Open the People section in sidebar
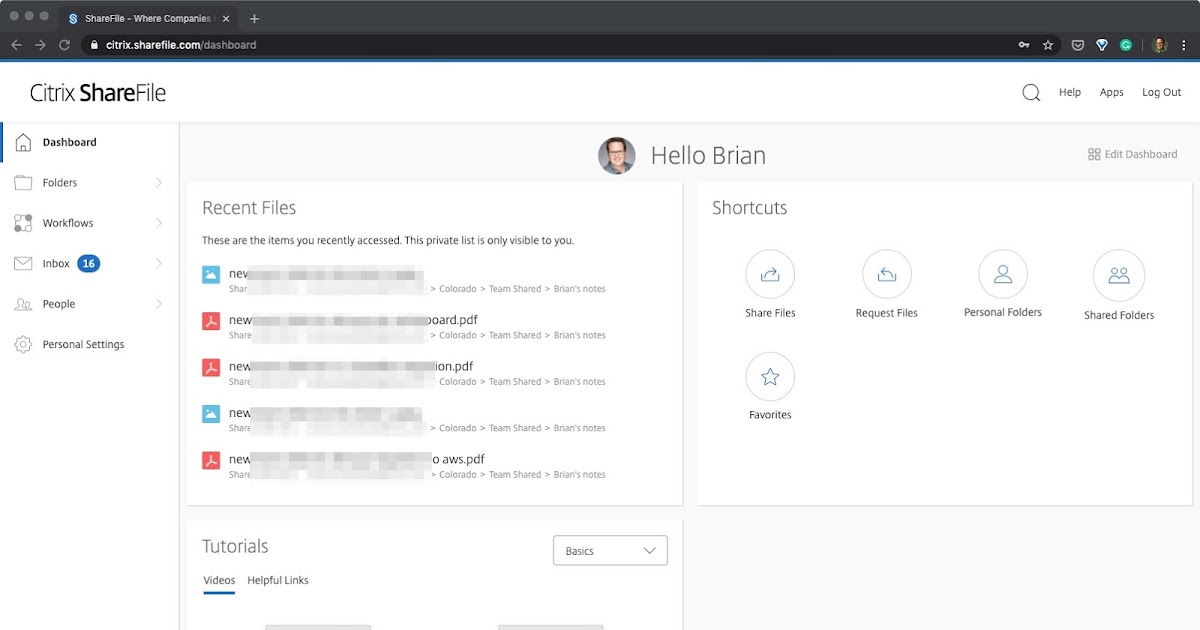This screenshot has width=1200, height=630. 57,303
